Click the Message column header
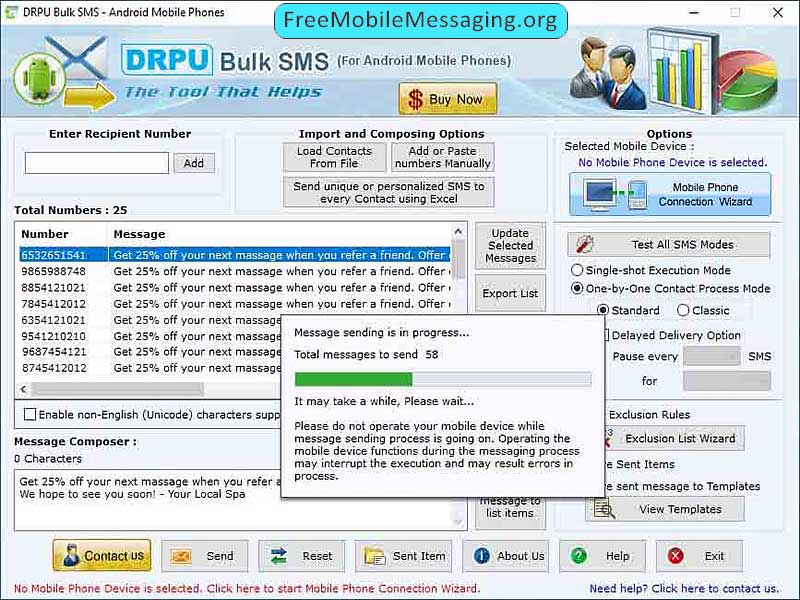Viewport: 800px width, 600px height. [x=139, y=234]
